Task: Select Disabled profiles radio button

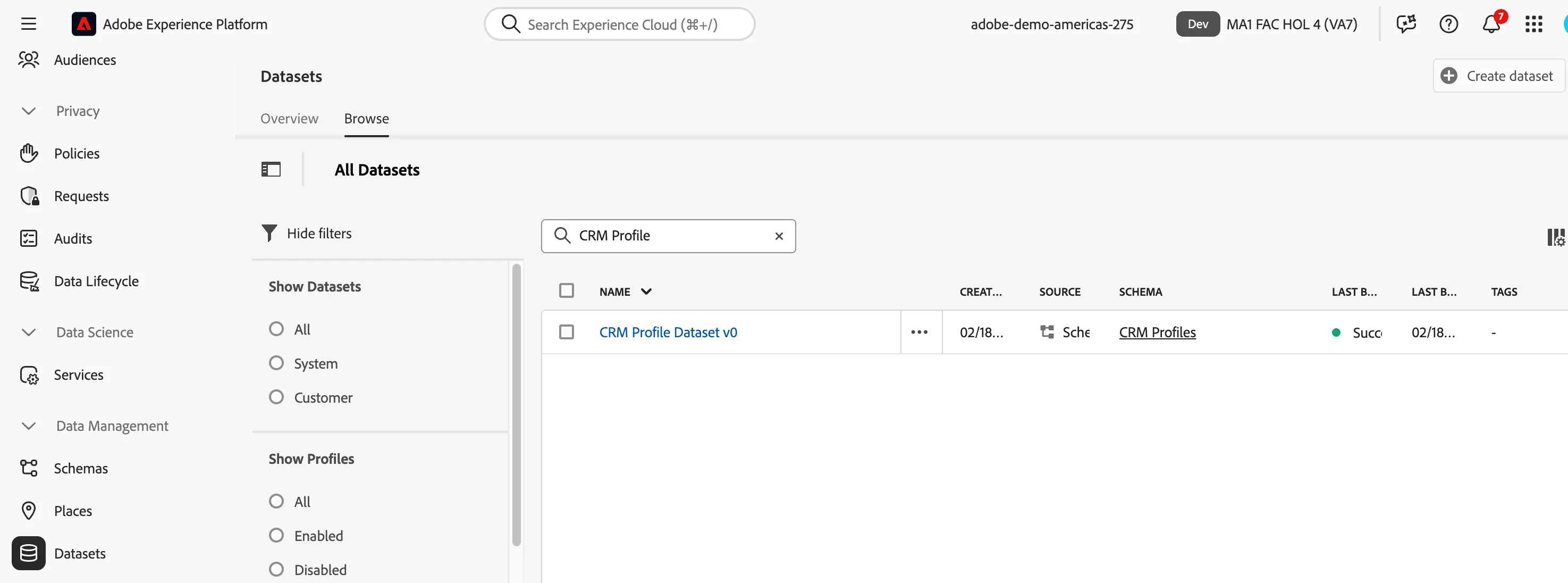Action: coord(276,570)
